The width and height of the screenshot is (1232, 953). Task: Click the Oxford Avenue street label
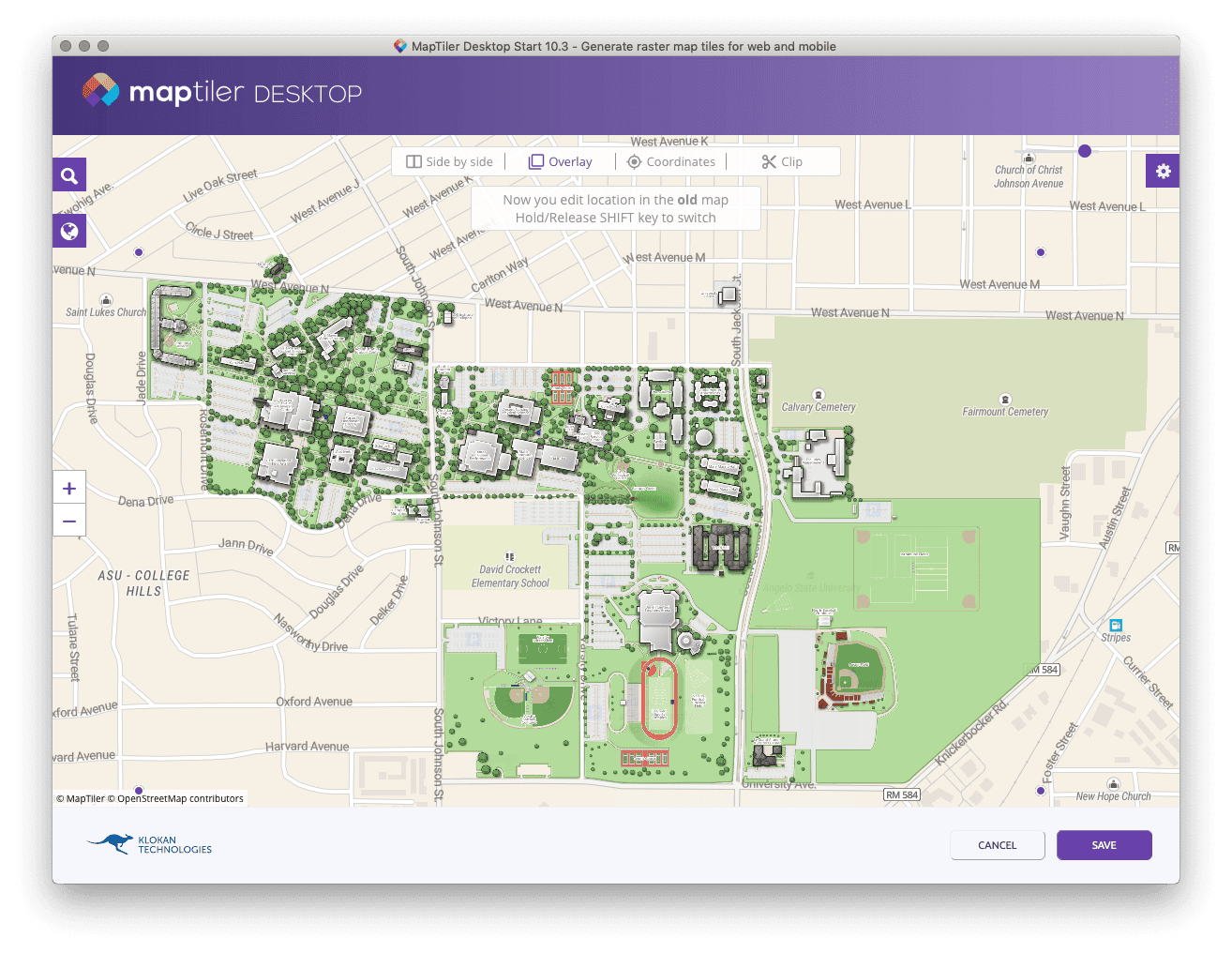click(314, 702)
